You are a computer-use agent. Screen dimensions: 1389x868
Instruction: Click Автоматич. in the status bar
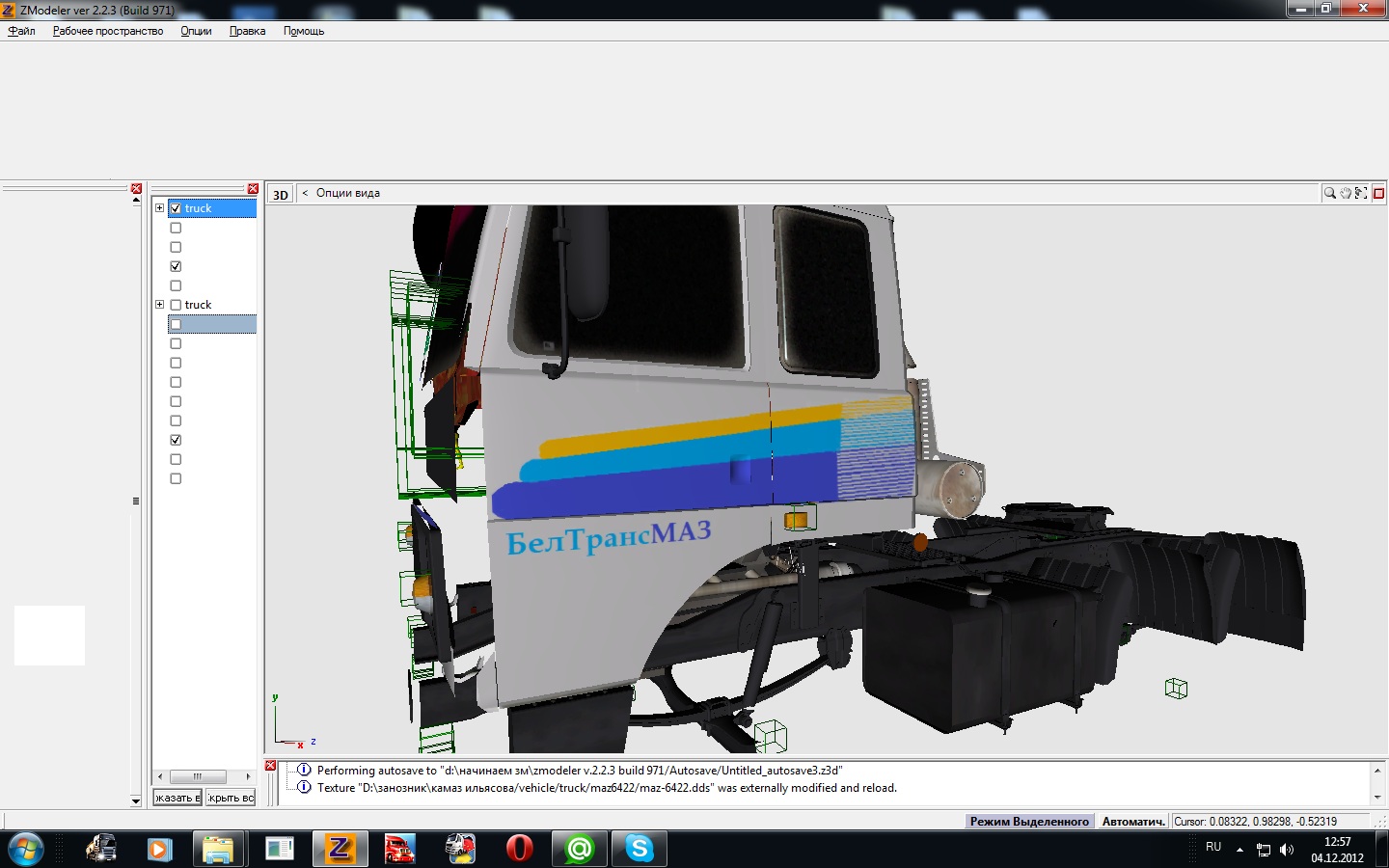(x=1133, y=822)
